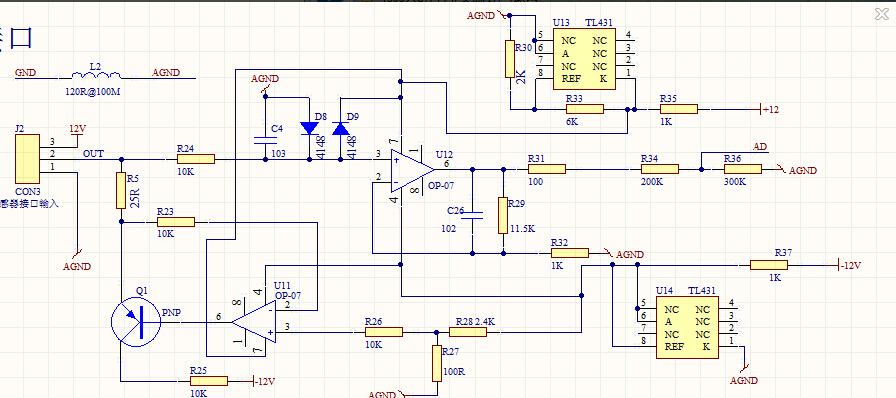896x398 pixels.
Task: Select resistor R32 symbol
Action: click(x=570, y=253)
